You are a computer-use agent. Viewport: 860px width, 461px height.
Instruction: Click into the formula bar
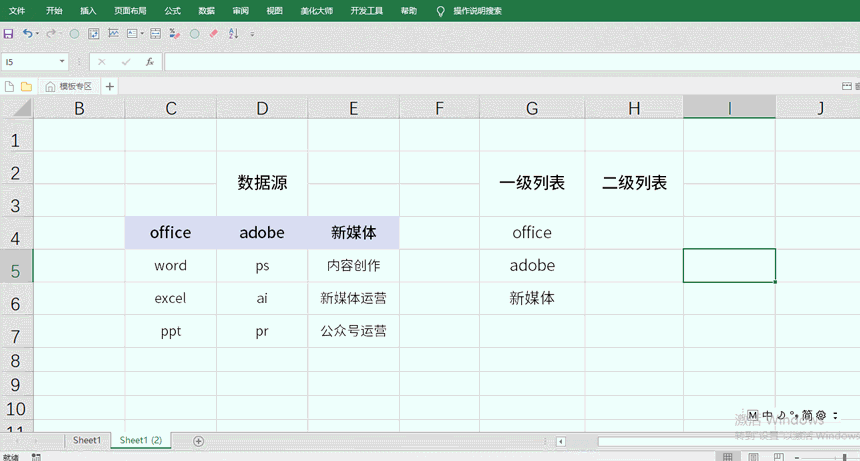(512, 62)
